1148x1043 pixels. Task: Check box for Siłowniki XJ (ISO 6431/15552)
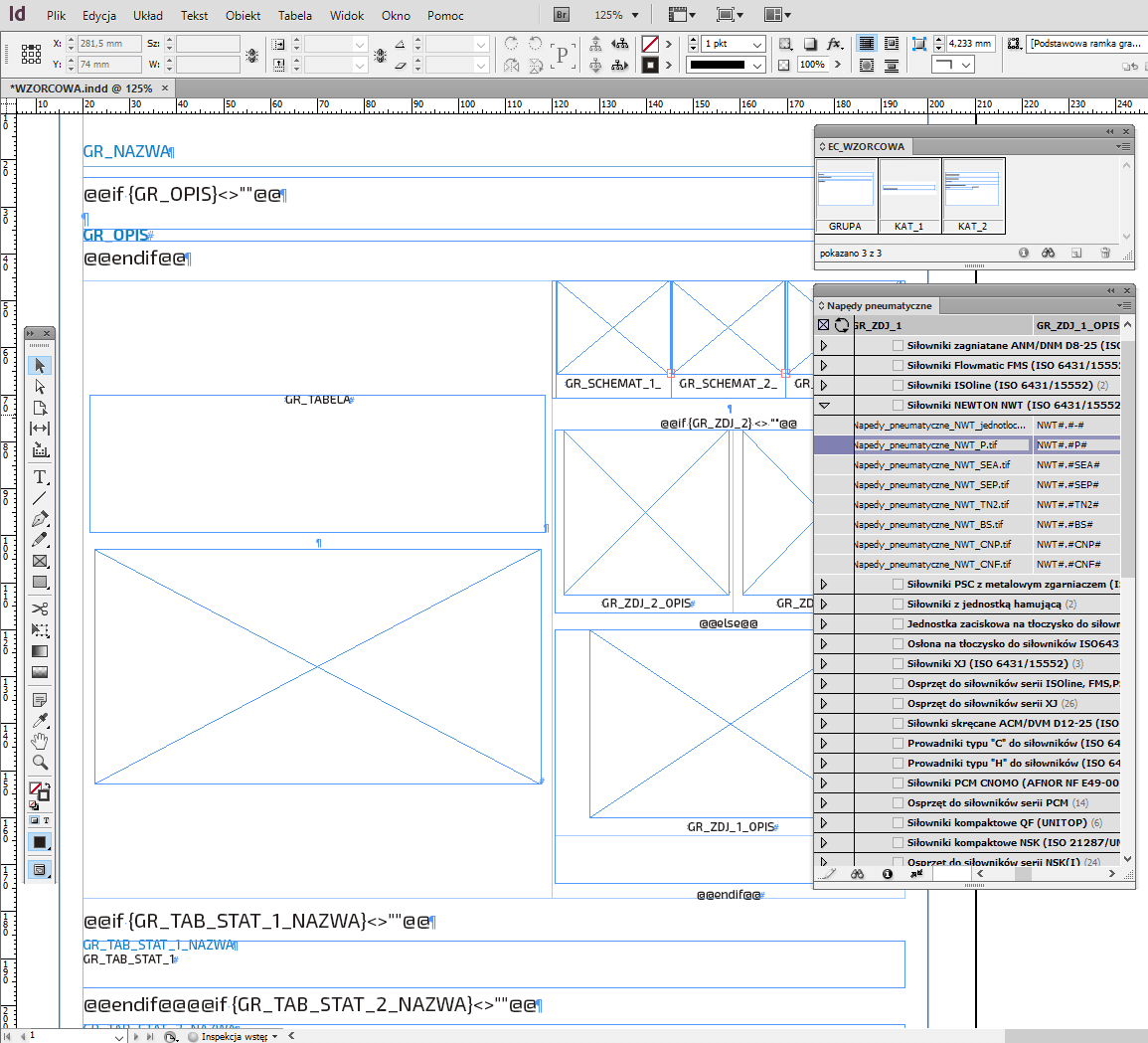tap(898, 663)
